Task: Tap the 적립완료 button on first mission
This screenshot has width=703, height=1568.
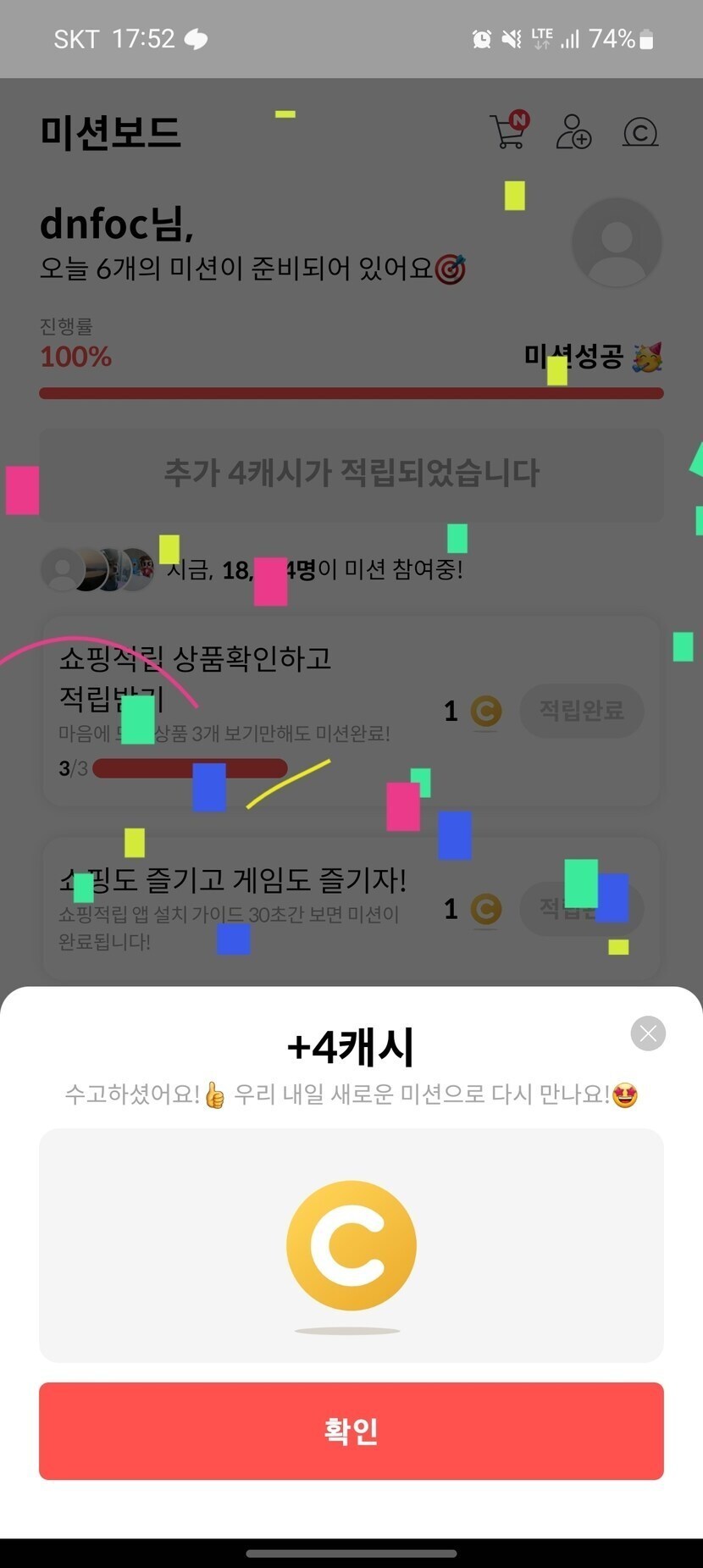Action: (582, 710)
